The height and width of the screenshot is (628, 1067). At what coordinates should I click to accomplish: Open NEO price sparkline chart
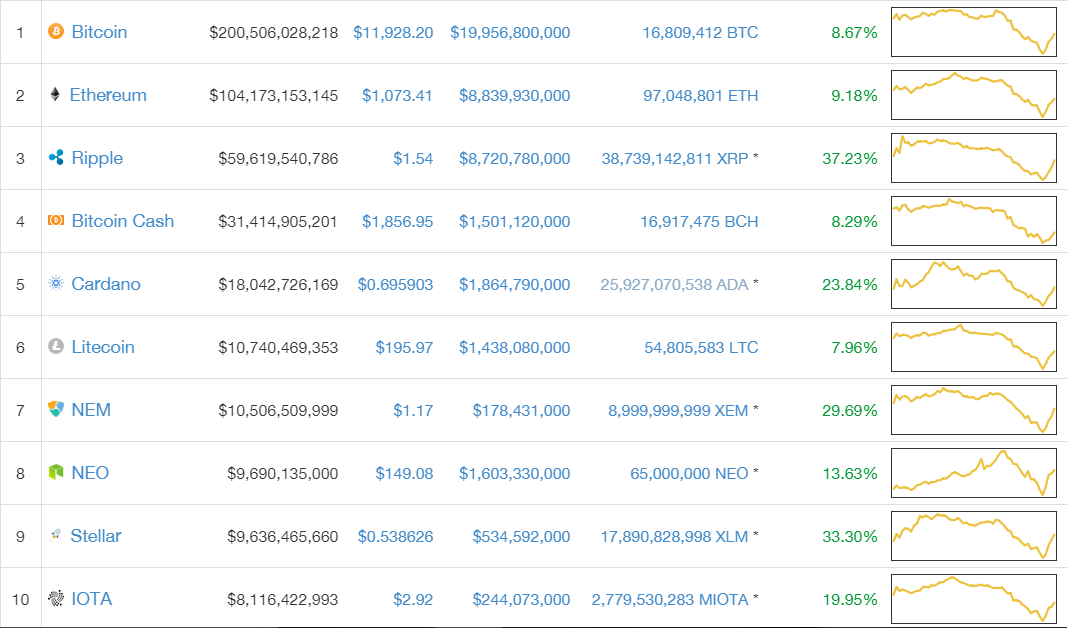(974, 473)
